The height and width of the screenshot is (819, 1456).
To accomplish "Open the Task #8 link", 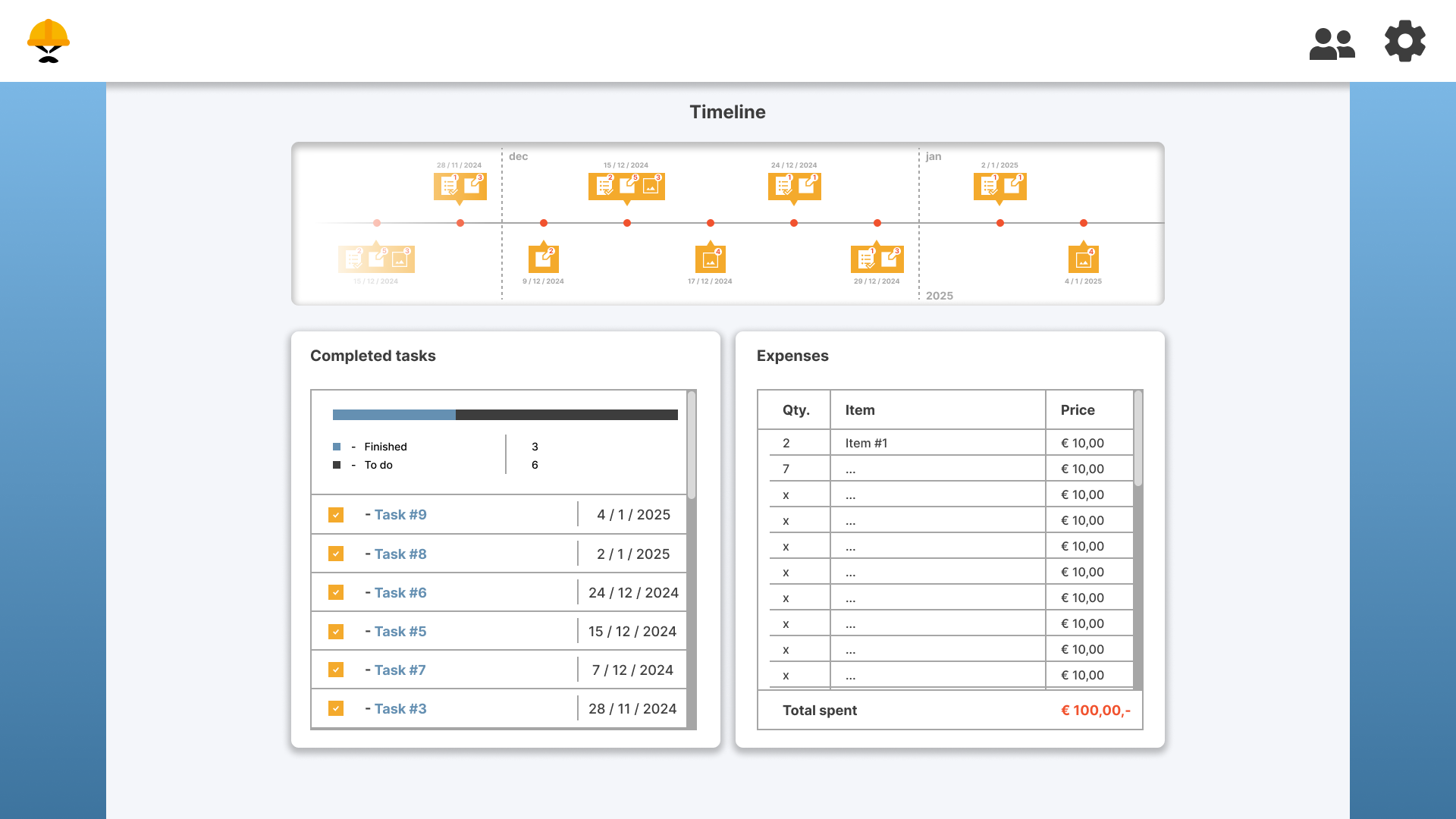I will (400, 554).
